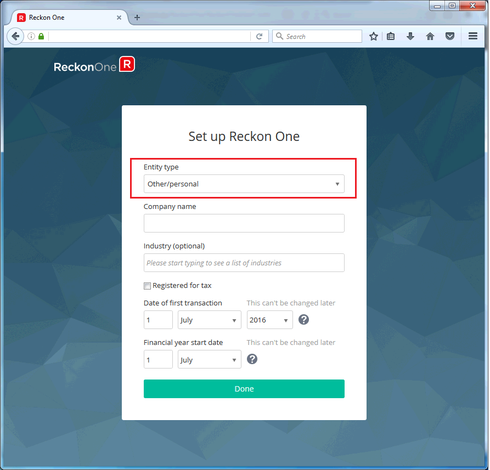Open first transaction year dropdown showing 2016
490x470 pixels.
(x=270, y=320)
